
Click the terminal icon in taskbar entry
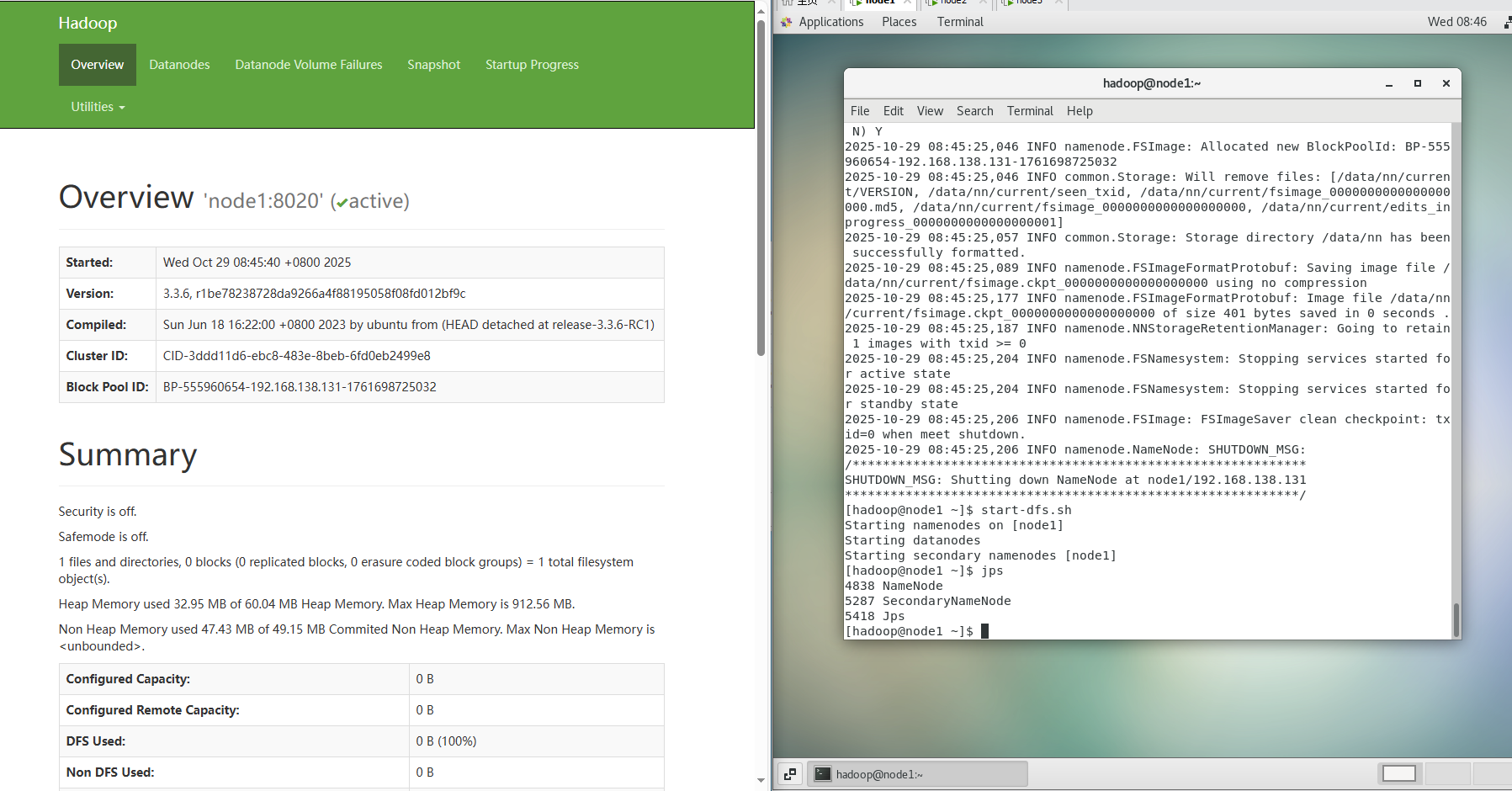[823, 774]
